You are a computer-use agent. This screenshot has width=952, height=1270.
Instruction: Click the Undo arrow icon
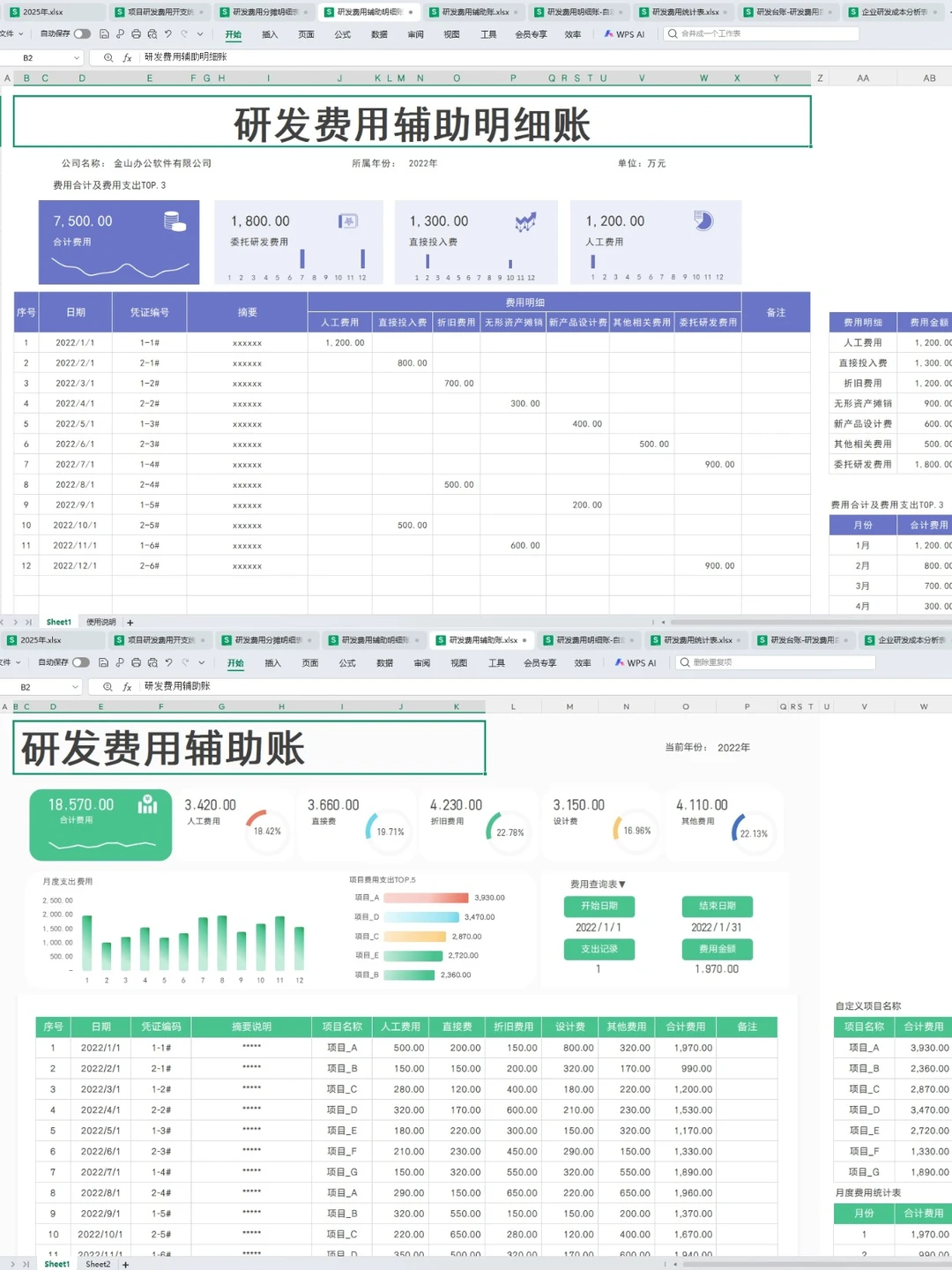167,34
